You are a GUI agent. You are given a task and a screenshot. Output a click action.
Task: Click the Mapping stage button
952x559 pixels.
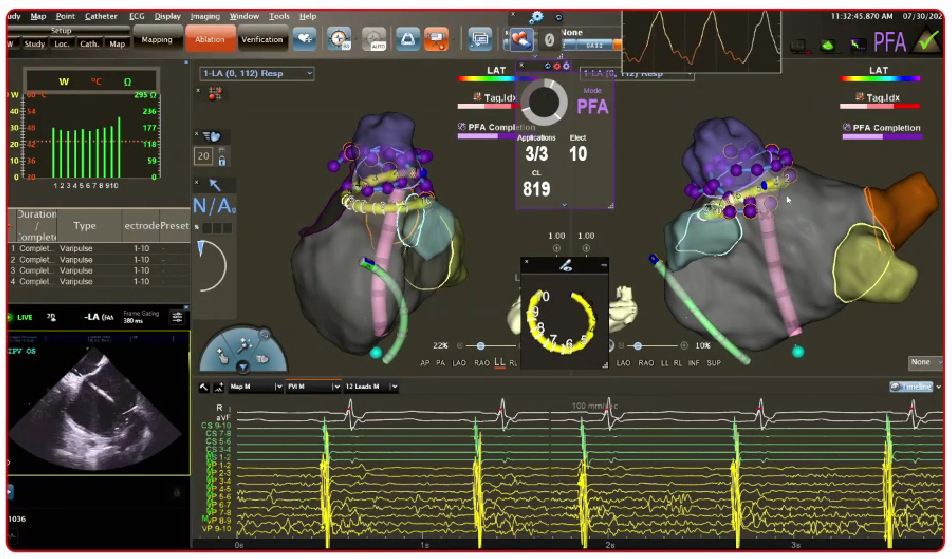click(157, 40)
